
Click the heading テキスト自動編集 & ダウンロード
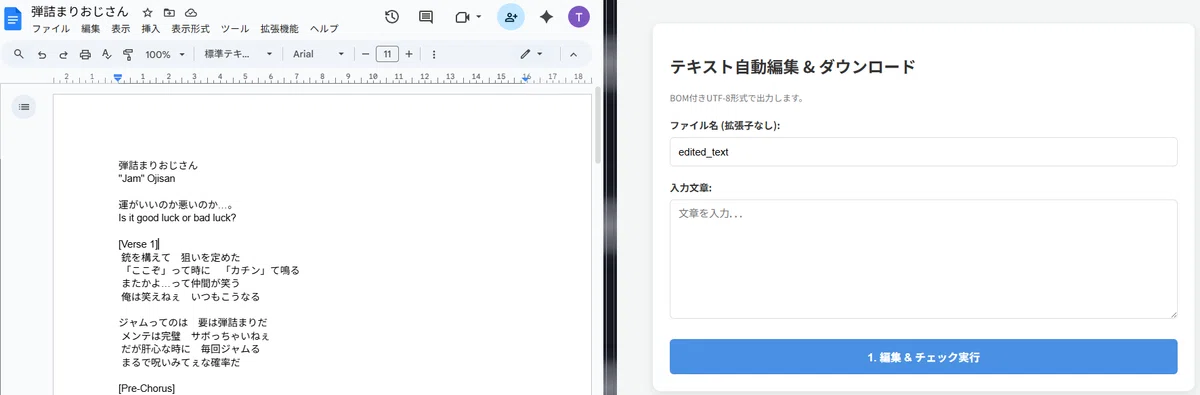tap(792, 67)
